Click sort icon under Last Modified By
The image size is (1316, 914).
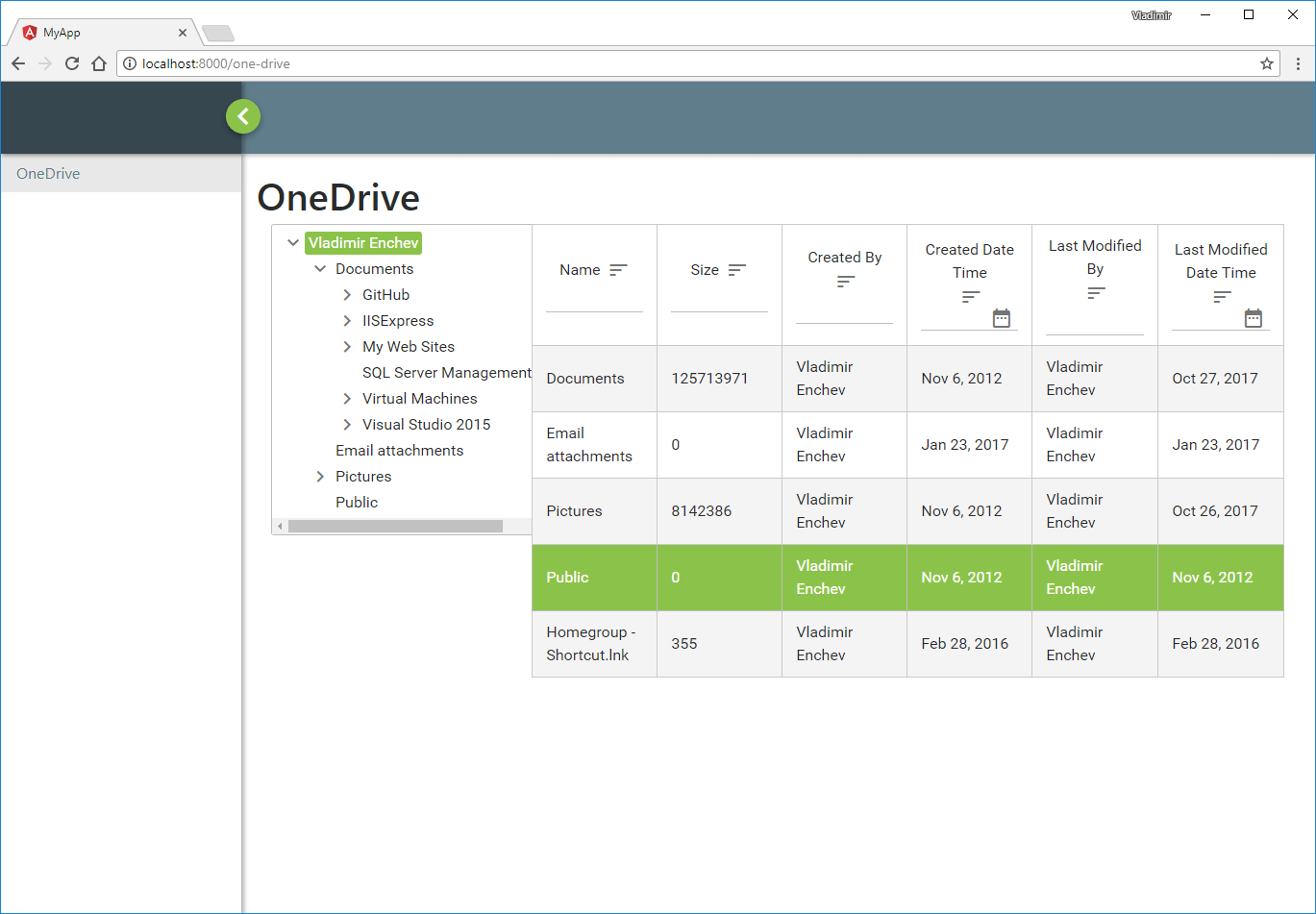(1096, 293)
